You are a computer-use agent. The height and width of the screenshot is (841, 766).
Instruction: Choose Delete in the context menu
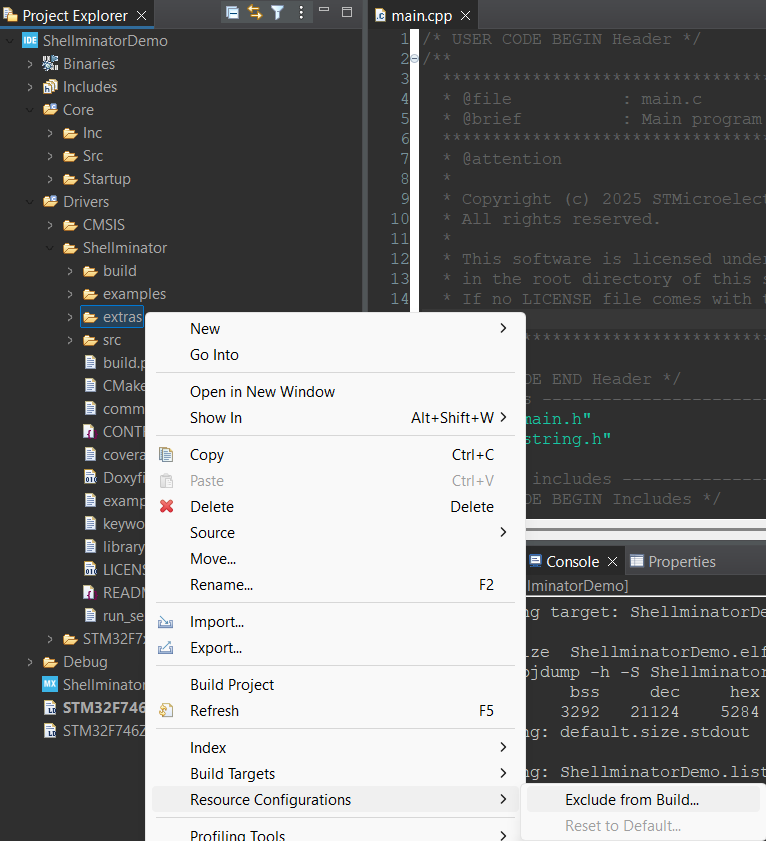pos(335,506)
